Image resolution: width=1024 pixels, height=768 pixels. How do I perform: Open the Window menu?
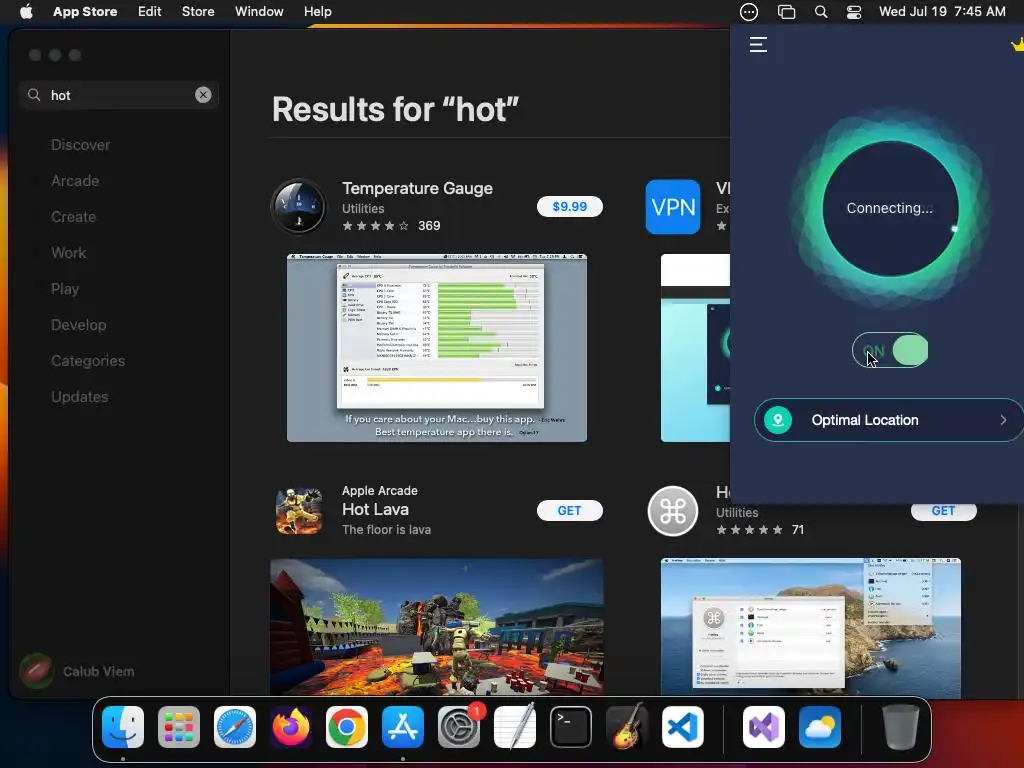click(259, 11)
